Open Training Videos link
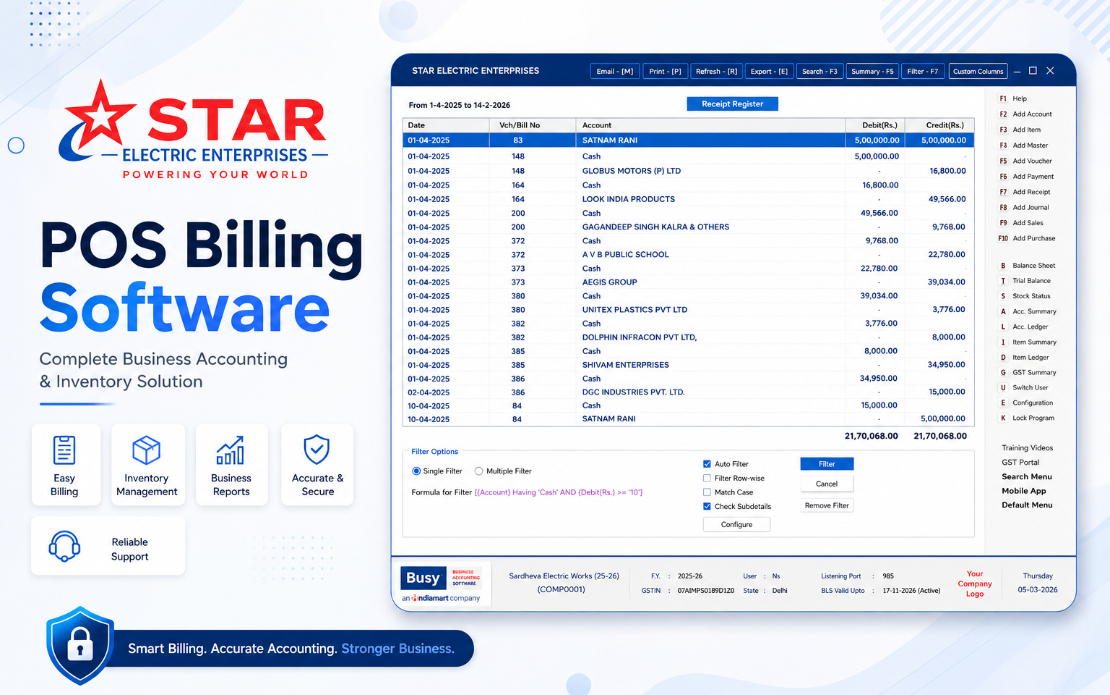This screenshot has height=695, width=1110. (x=1027, y=448)
